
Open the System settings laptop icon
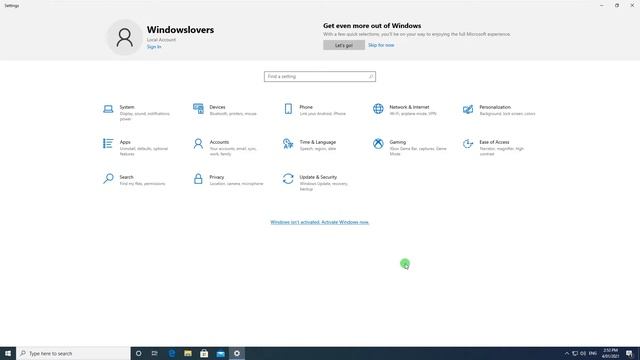tap(108, 109)
